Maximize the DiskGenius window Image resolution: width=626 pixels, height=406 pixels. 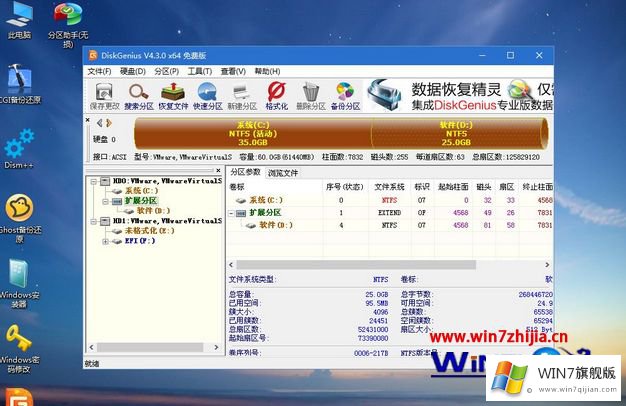(510, 55)
